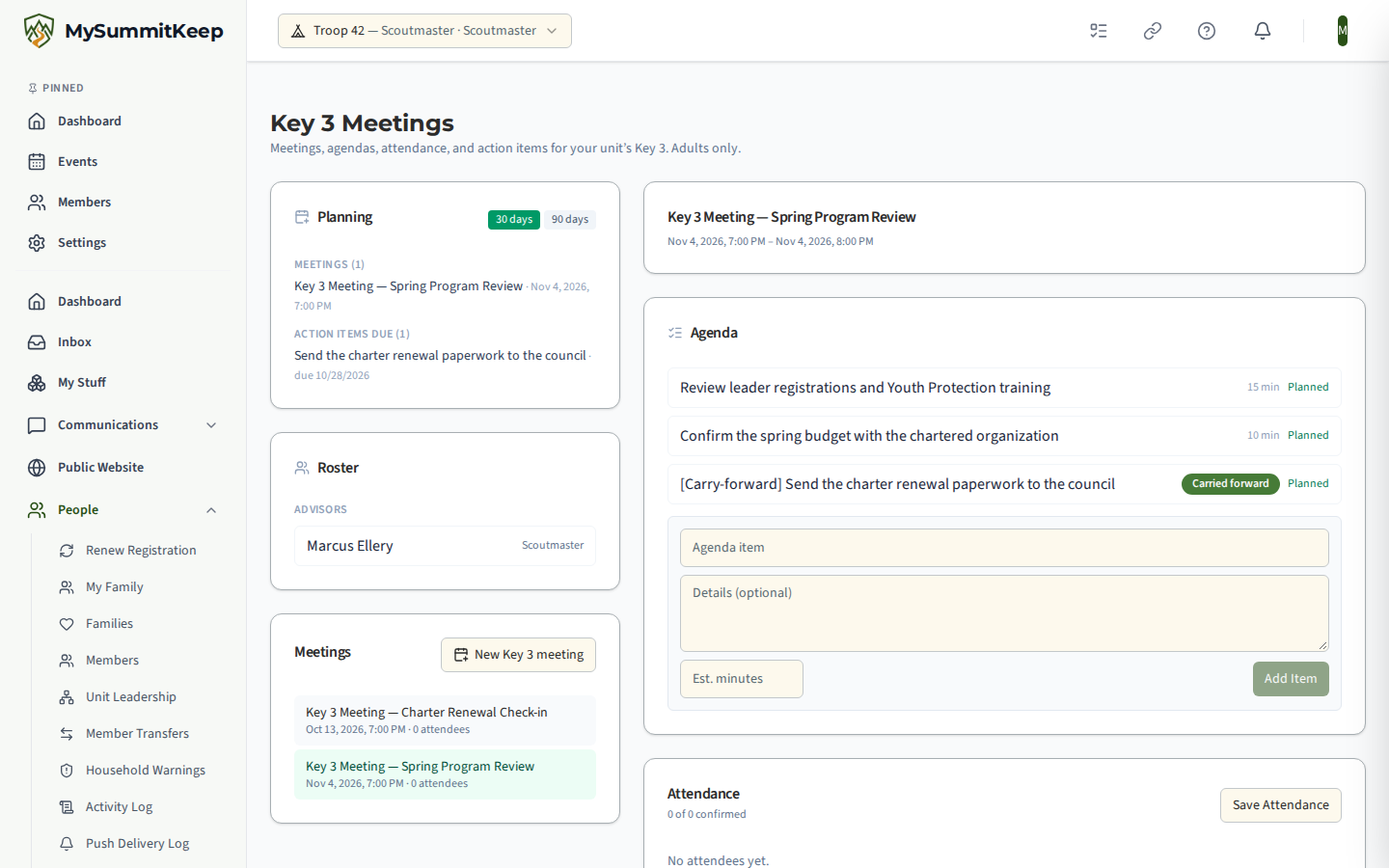1389x868 pixels.
Task: Open the pinned Dashboard item
Action: 123,122
